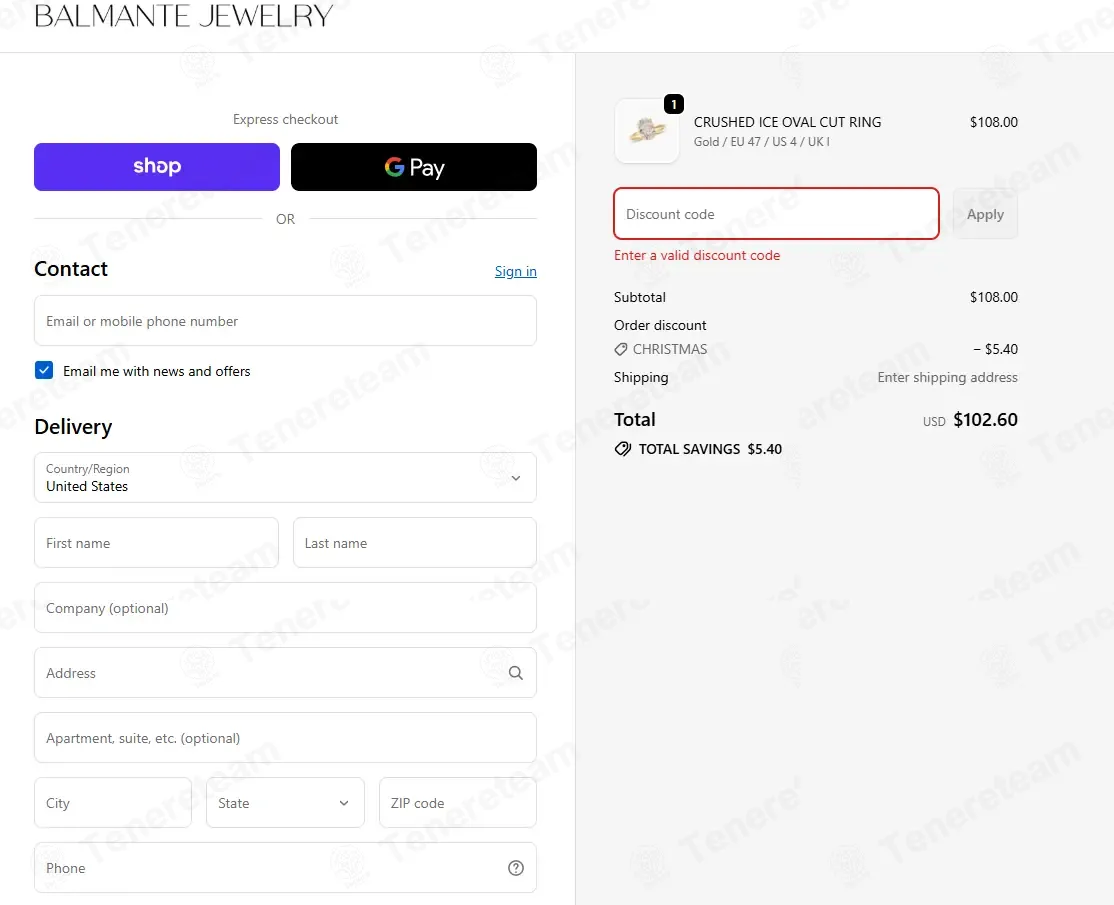
Task: Click the Email or mobile phone field
Action: click(x=286, y=321)
